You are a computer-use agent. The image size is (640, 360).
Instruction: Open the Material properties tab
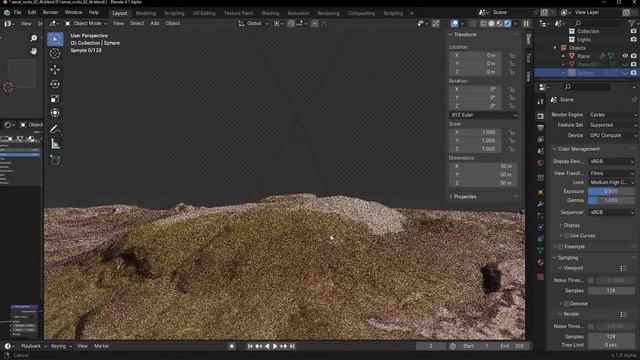coord(540,262)
